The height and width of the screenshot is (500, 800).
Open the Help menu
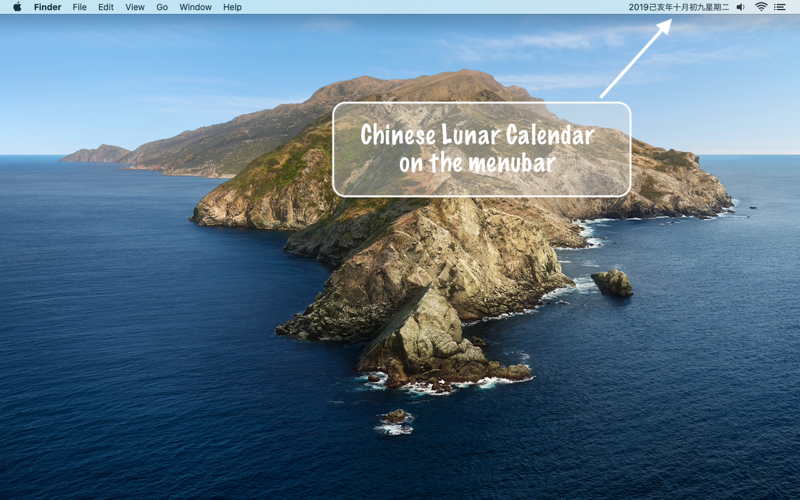tap(232, 7)
